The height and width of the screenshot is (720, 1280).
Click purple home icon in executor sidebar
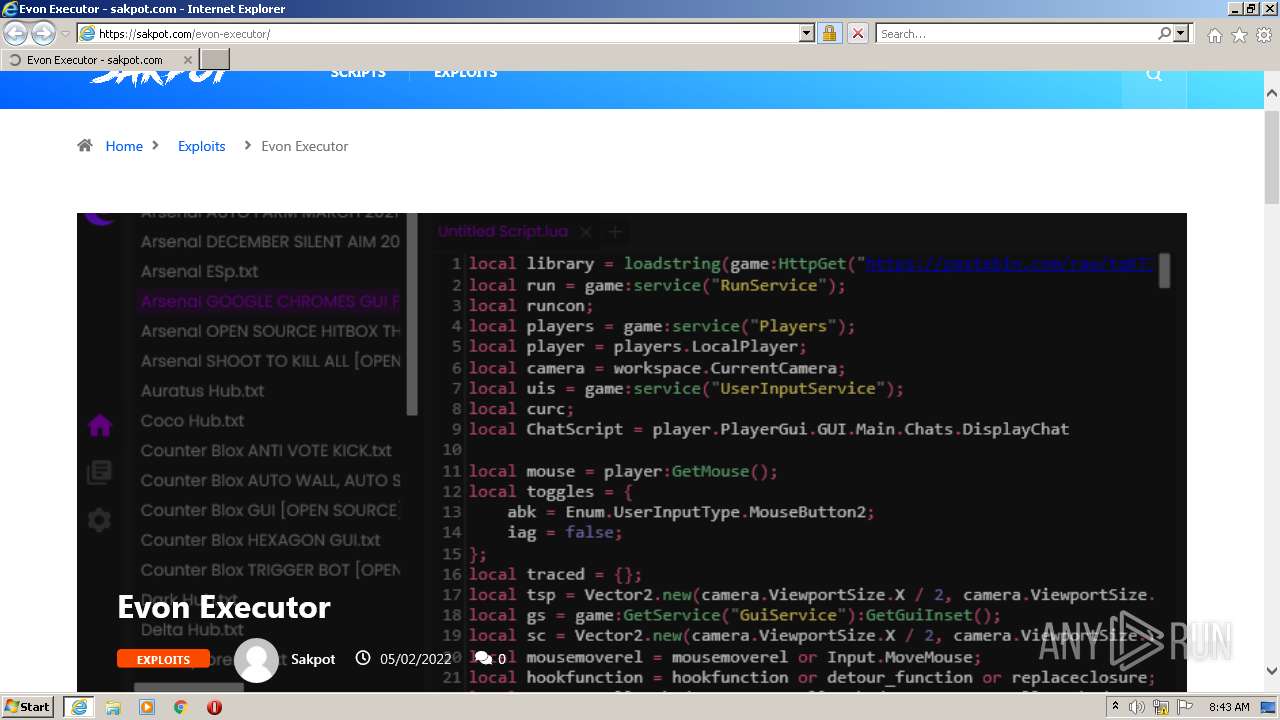(99, 426)
